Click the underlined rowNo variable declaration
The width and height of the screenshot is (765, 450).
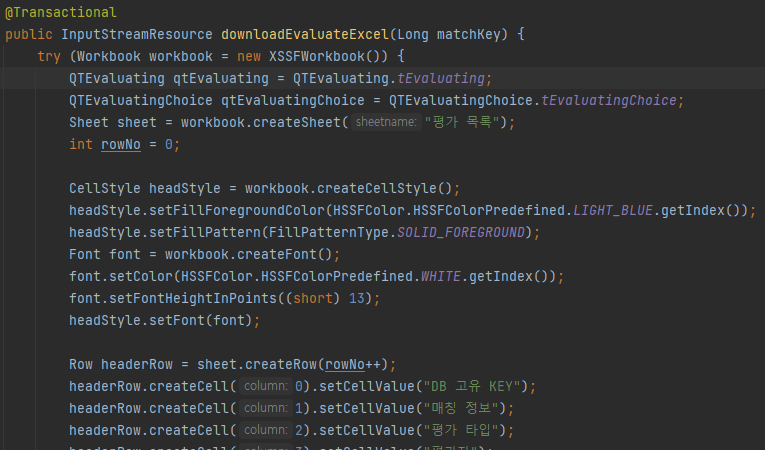(x=121, y=144)
